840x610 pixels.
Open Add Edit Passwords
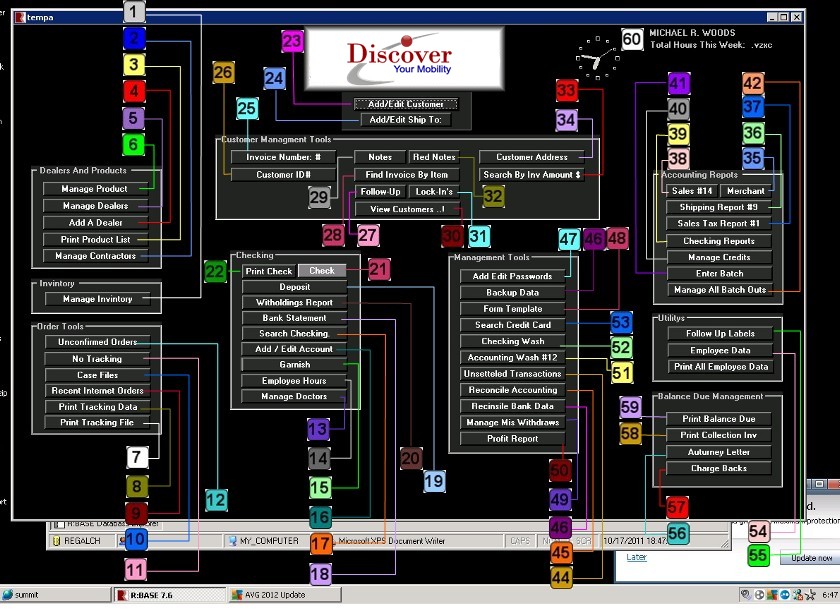point(513,276)
